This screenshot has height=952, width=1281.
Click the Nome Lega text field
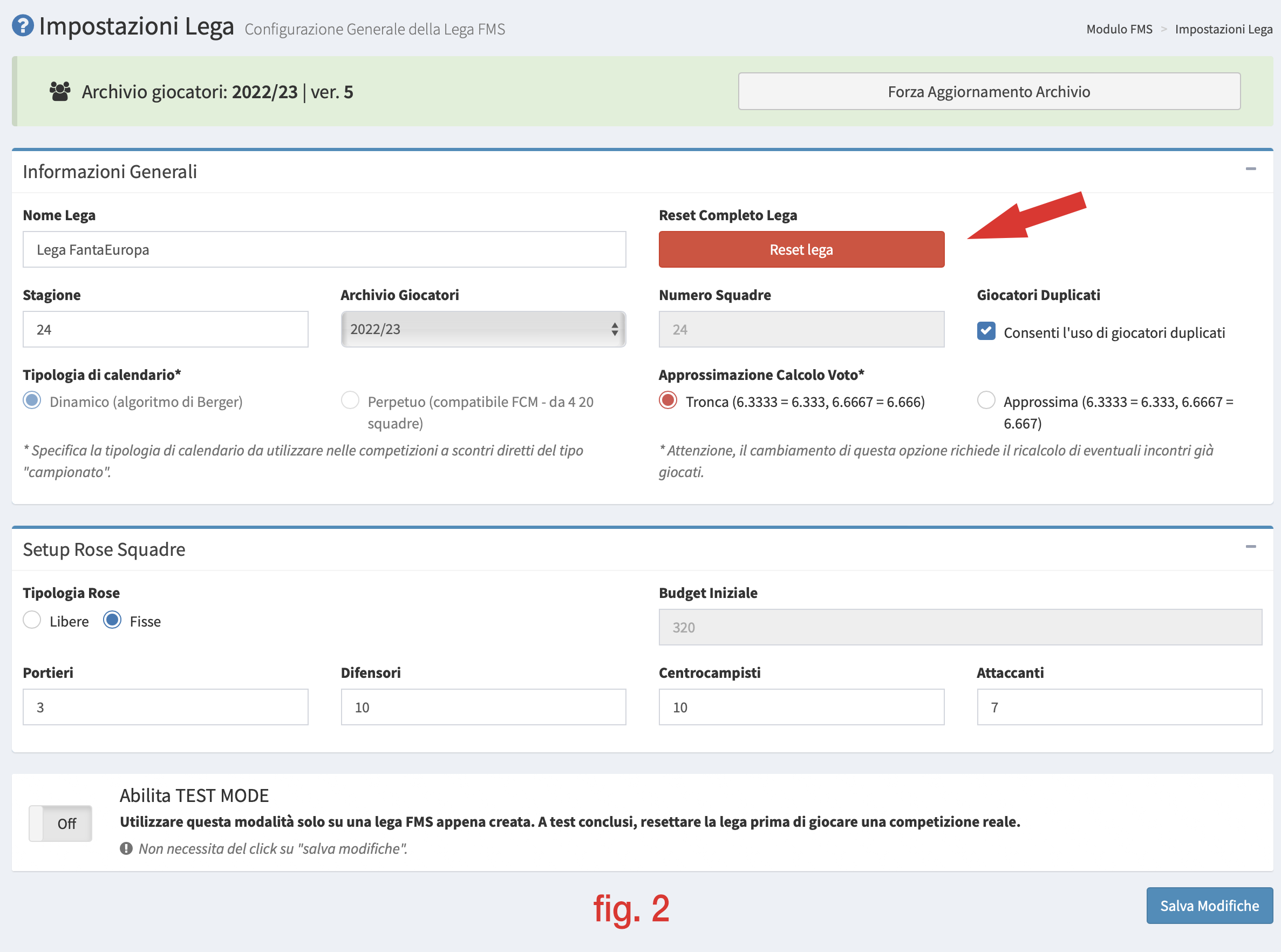pos(324,249)
